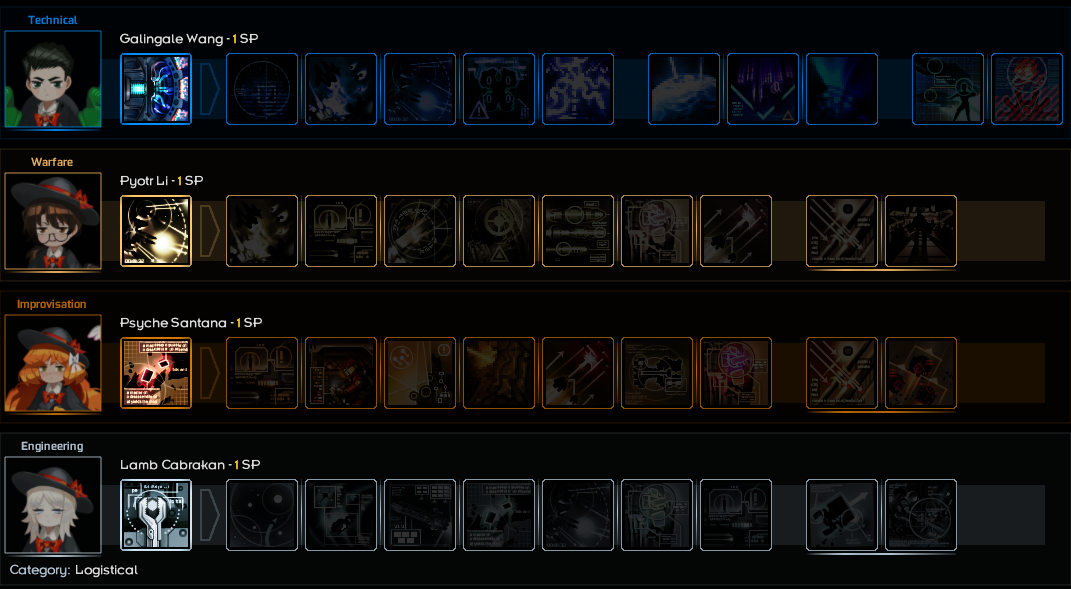Select Galingale Wang's highlighted Technical skill icon

pos(156,89)
